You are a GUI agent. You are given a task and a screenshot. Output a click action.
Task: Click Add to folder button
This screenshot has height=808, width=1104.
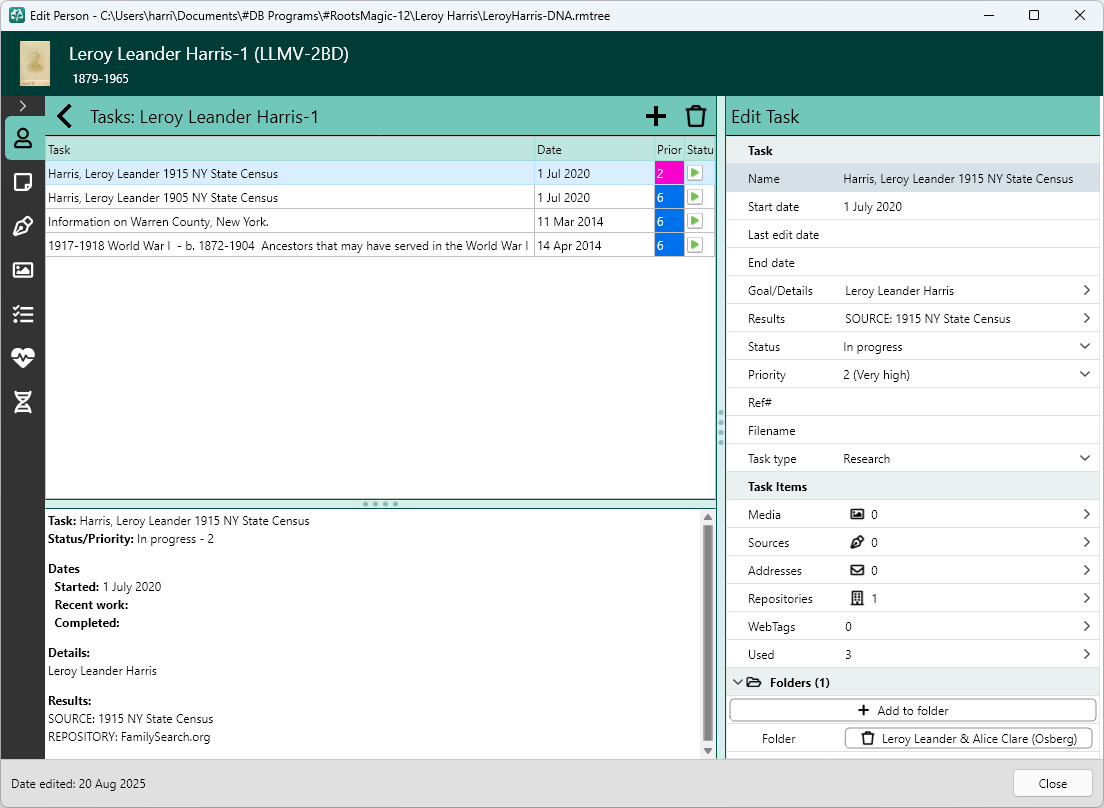912,710
